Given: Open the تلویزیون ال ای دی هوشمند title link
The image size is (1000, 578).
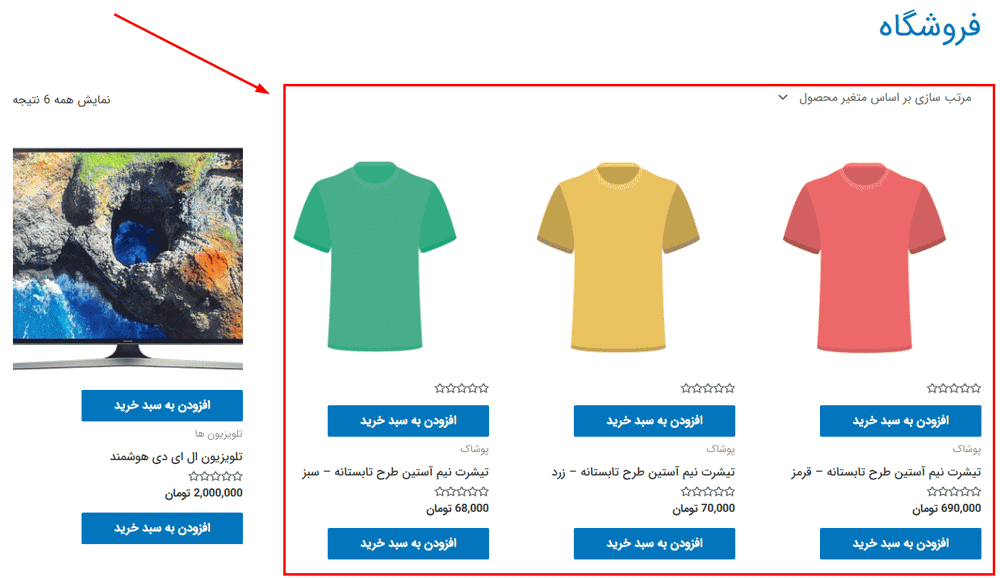Looking at the screenshot, I should (176, 457).
